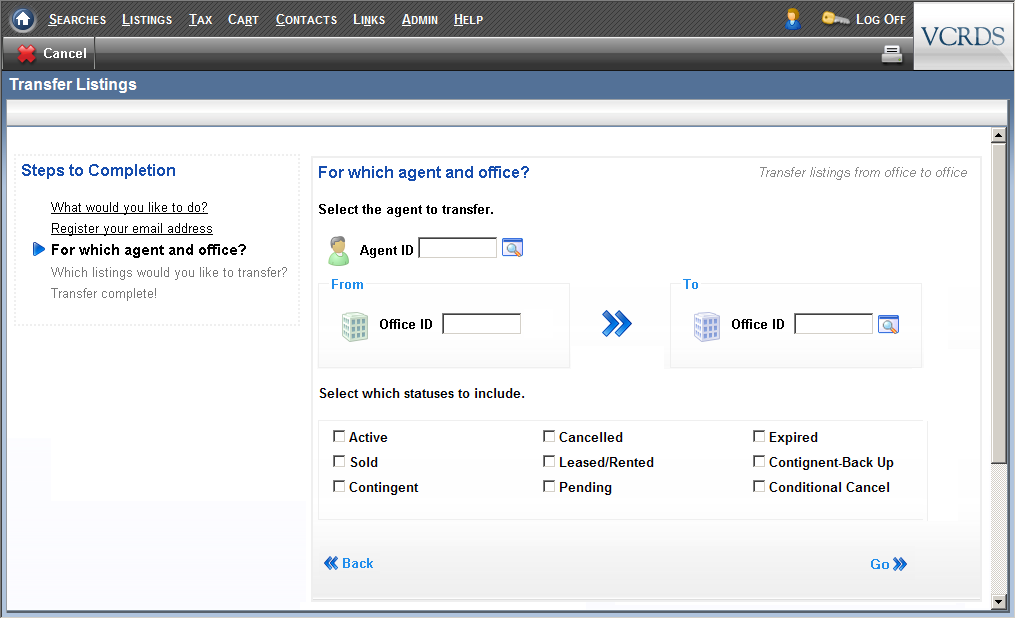Click the 'Transfer Listings' page title
Image resolution: width=1016 pixels, height=619 pixels.
click(73, 84)
